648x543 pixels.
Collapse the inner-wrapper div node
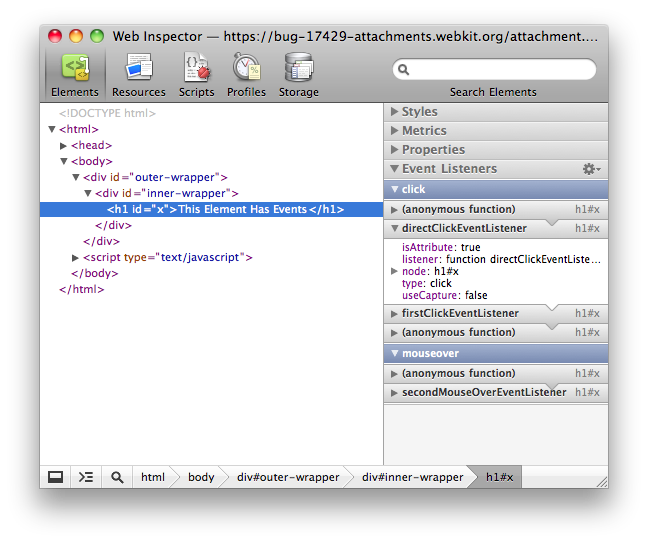88,193
